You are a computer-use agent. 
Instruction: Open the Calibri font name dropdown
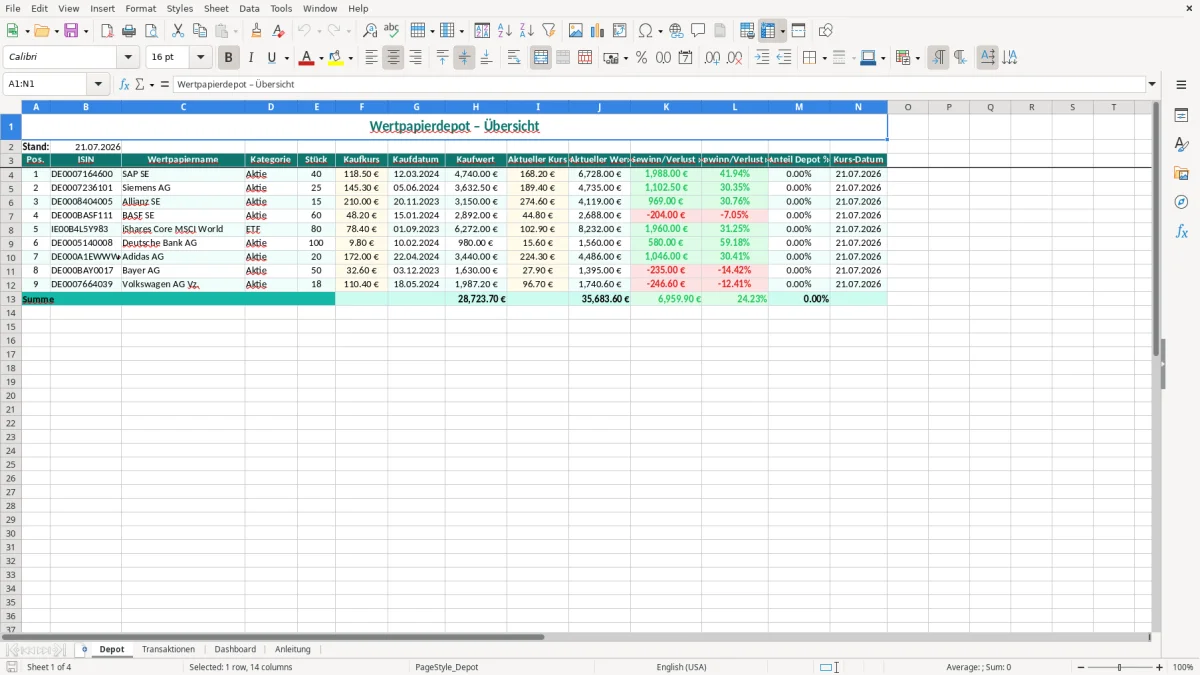[127, 58]
